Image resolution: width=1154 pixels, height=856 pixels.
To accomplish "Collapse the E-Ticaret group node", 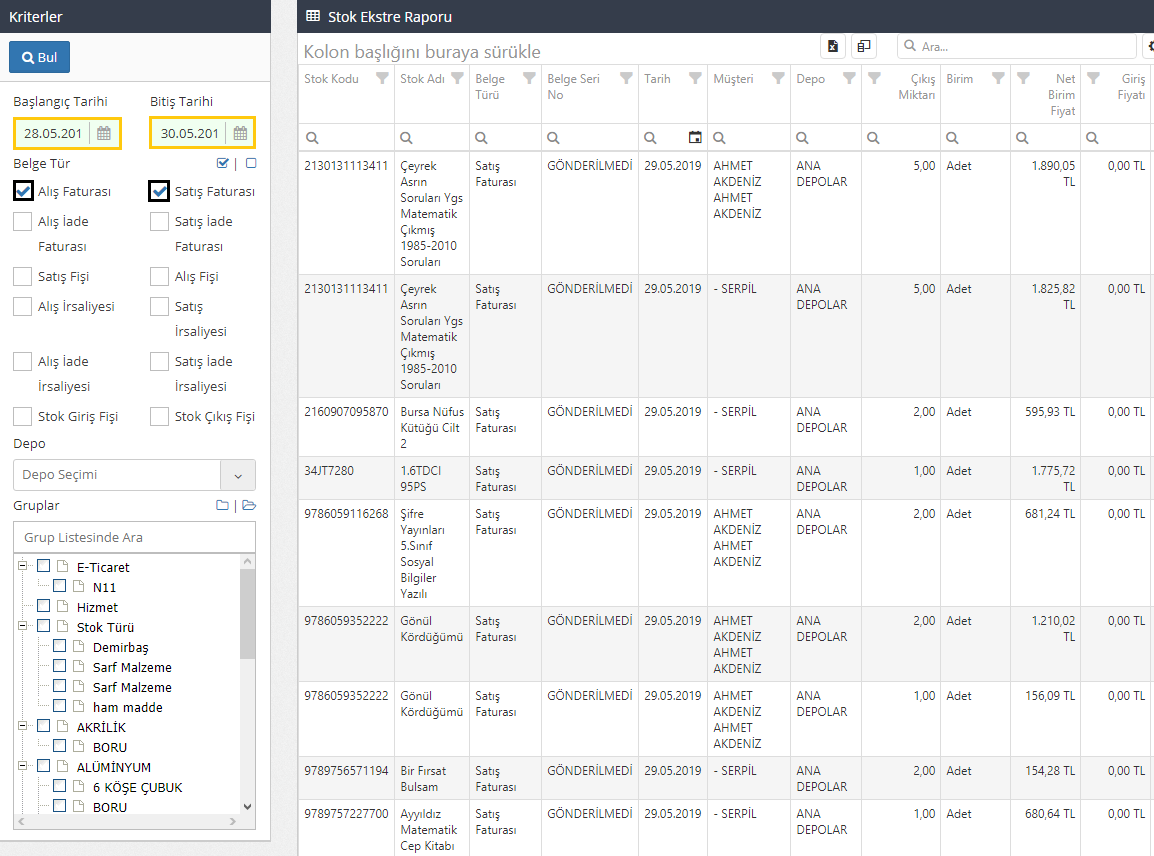I will (22, 566).
